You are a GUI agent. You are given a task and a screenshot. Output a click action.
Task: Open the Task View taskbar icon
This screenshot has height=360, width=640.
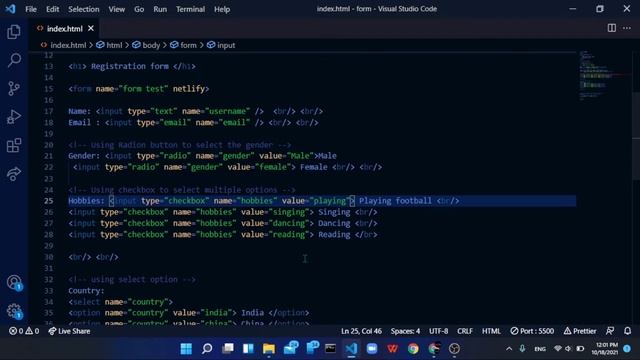pos(228,349)
